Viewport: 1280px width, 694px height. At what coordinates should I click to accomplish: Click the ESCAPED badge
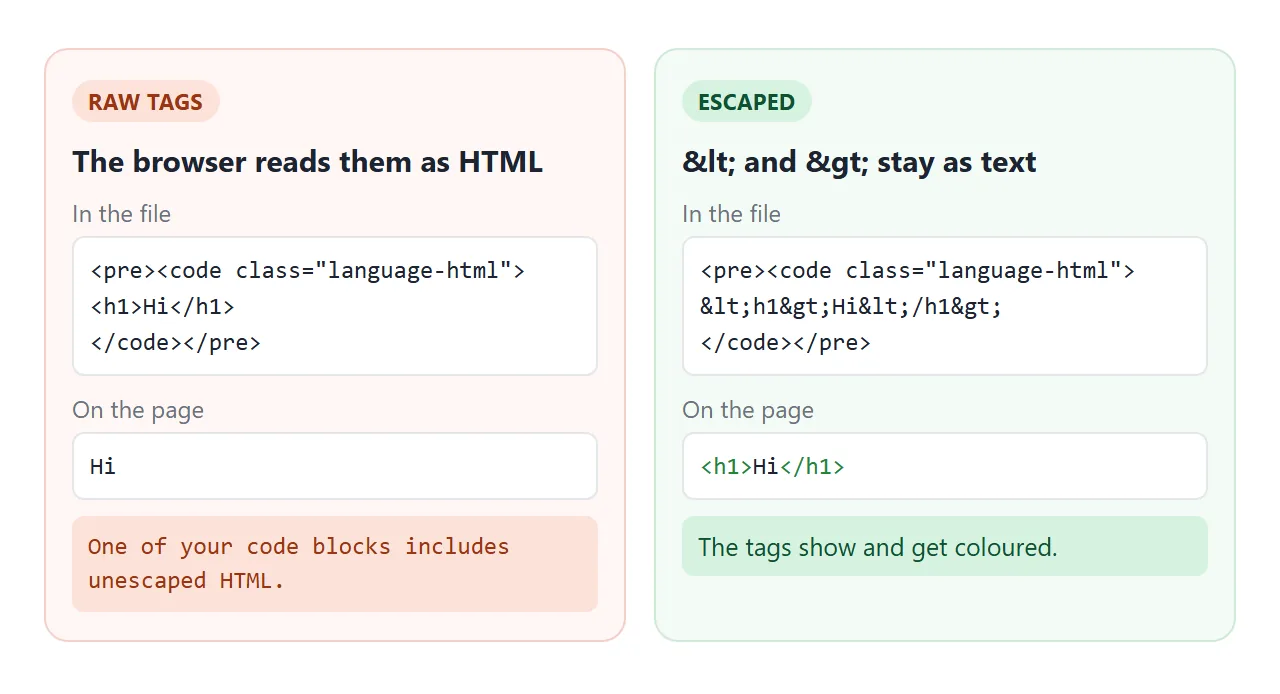746,101
